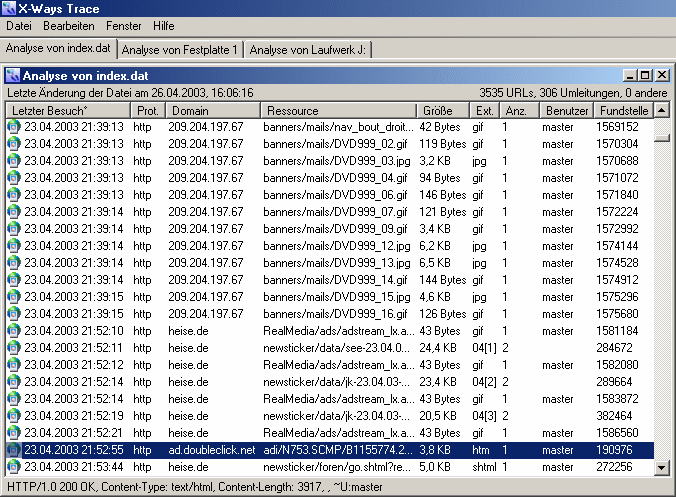Open the Datei menu
The height and width of the screenshot is (497, 676).
coord(19,26)
